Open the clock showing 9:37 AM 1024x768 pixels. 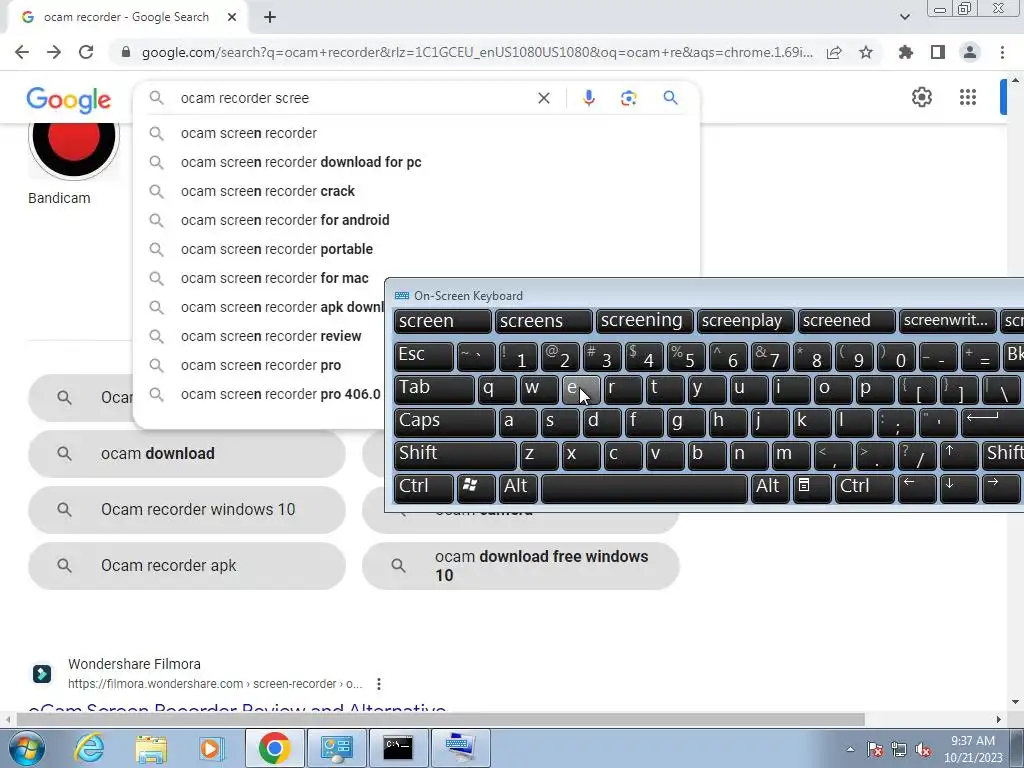point(972,748)
